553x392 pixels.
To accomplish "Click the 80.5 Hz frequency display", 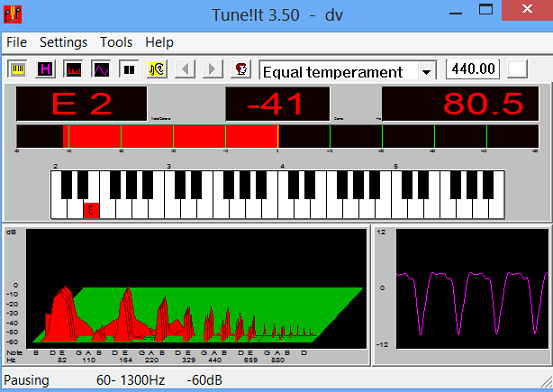I will tap(460, 104).
